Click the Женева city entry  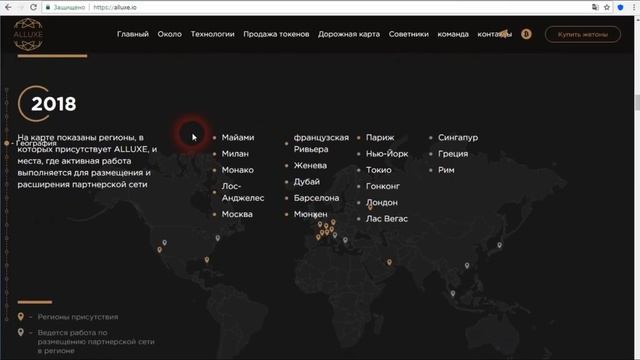(310, 165)
